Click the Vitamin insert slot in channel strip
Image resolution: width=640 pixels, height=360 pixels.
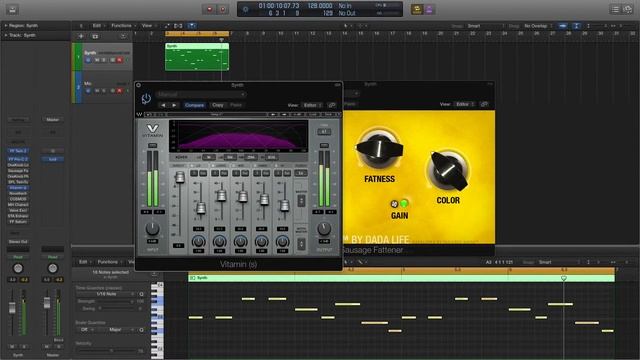pos(18,188)
